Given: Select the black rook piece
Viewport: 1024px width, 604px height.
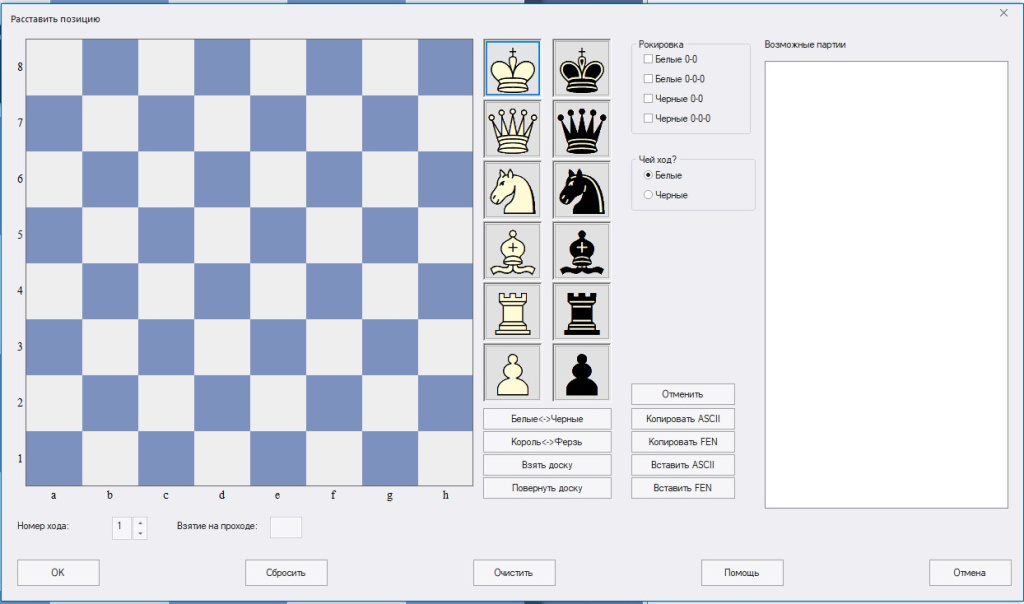Looking at the screenshot, I should pyautogui.click(x=581, y=311).
